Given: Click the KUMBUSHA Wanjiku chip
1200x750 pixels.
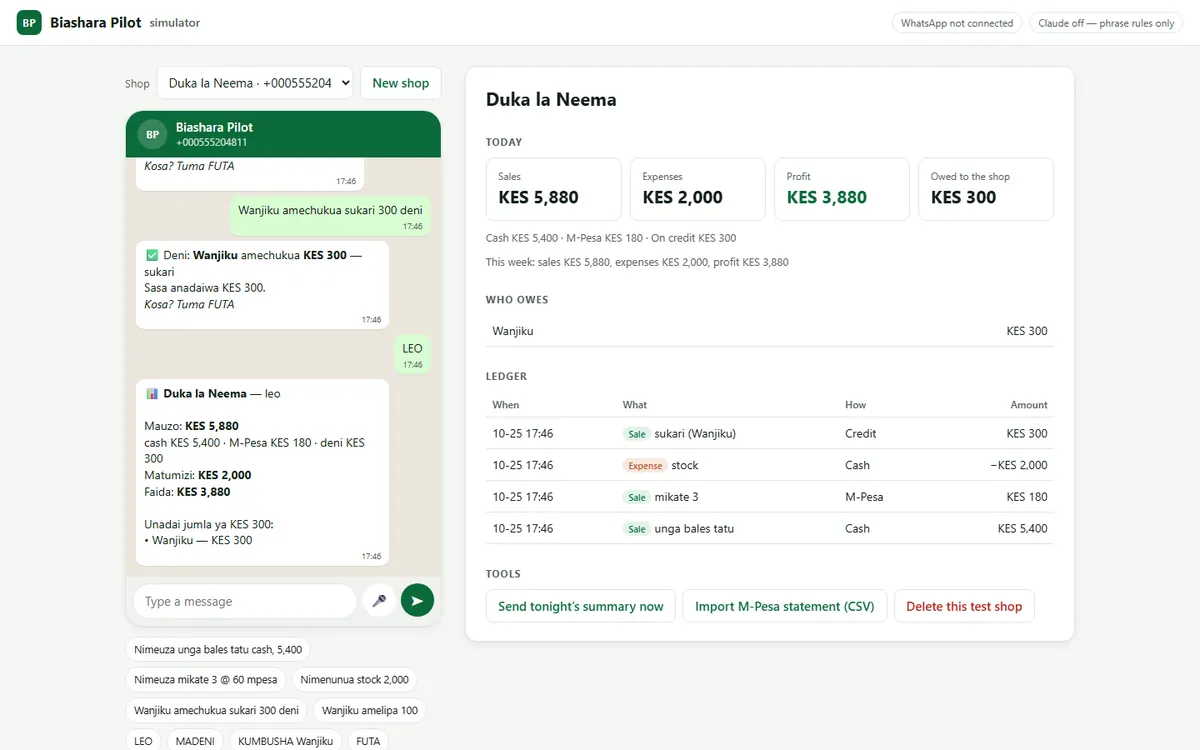Looking at the screenshot, I should tap(285, 741).
